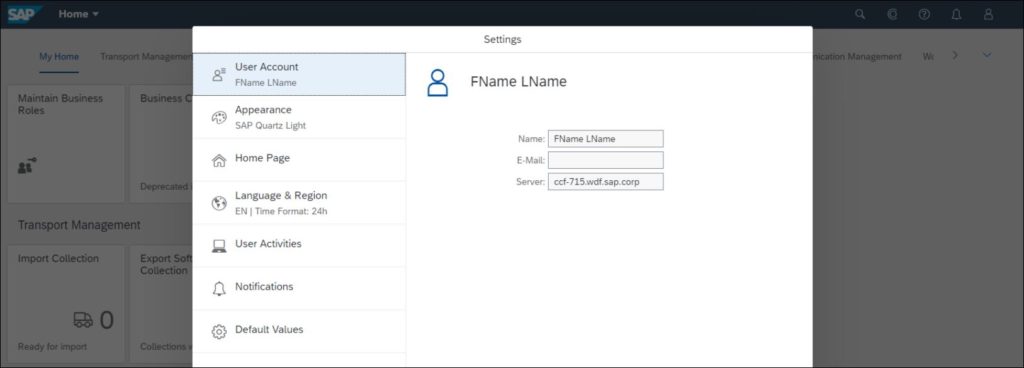
Task: Switch to the My Home tab
Action: click(x=59, y=57)
